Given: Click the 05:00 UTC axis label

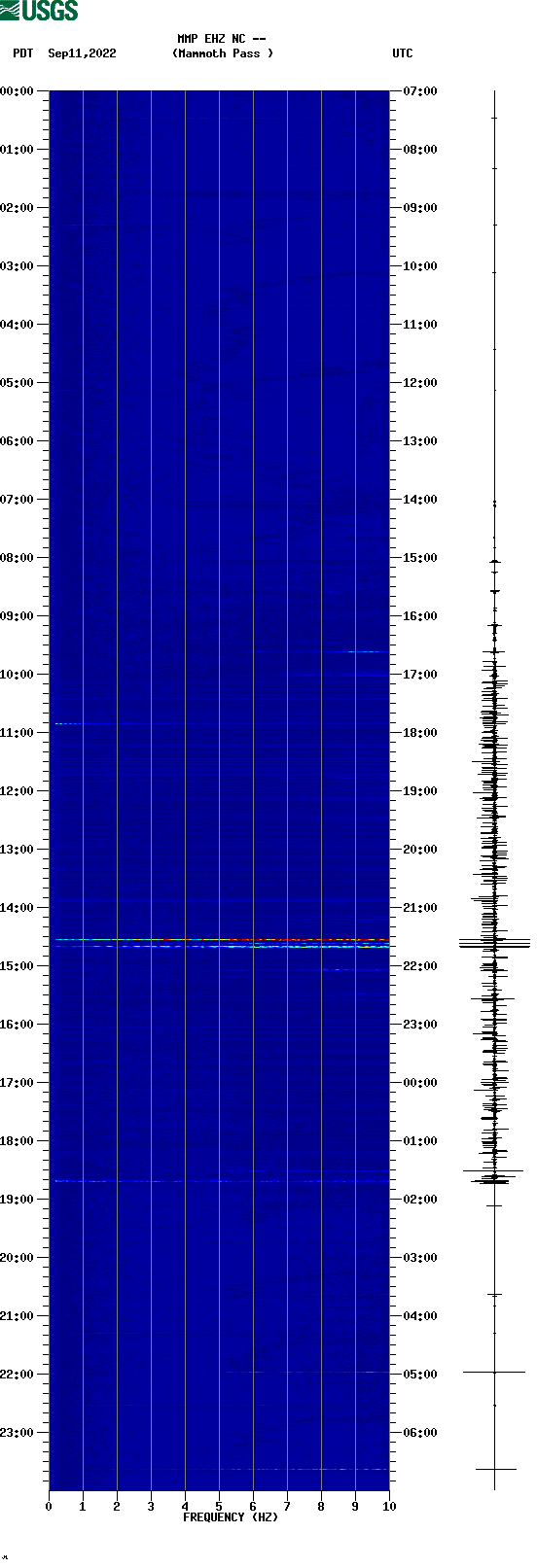Looking at the screenshot, I should click(x=420, y=1375).
